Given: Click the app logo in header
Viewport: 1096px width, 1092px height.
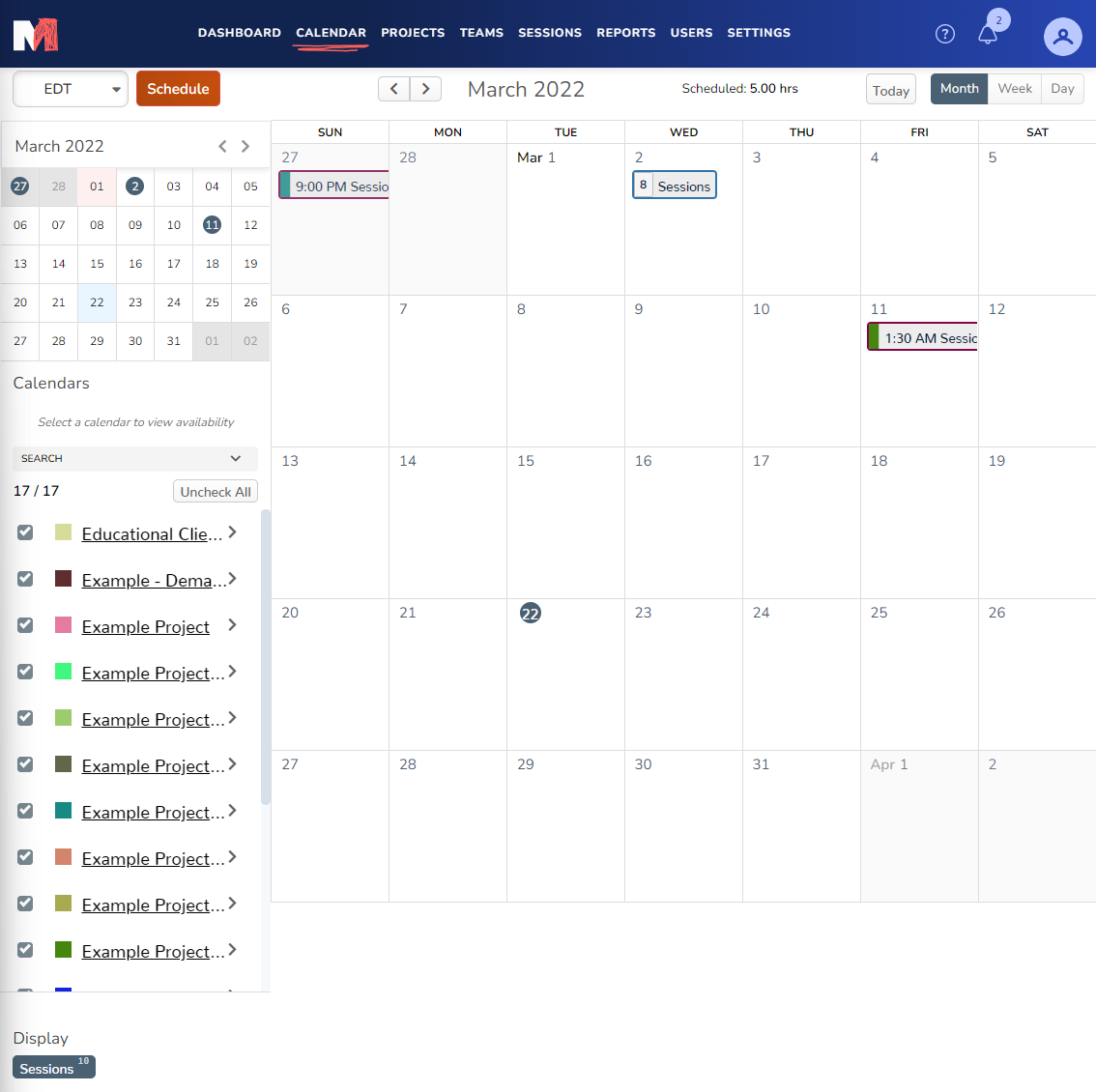Looking at the screenshot, I should point(36,35).
